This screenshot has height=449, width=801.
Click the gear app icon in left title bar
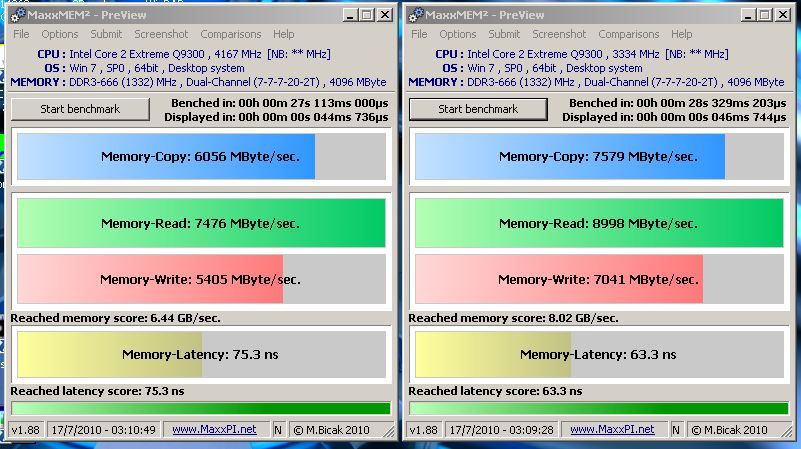click(18, 15)
